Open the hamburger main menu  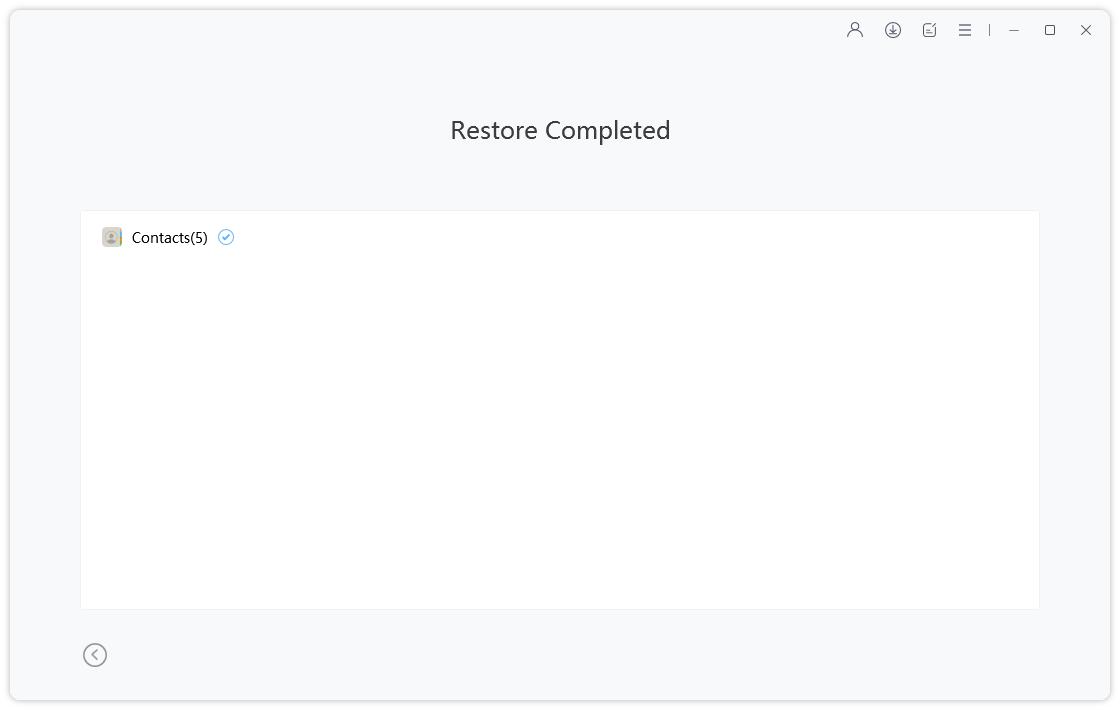coord(964,30)
